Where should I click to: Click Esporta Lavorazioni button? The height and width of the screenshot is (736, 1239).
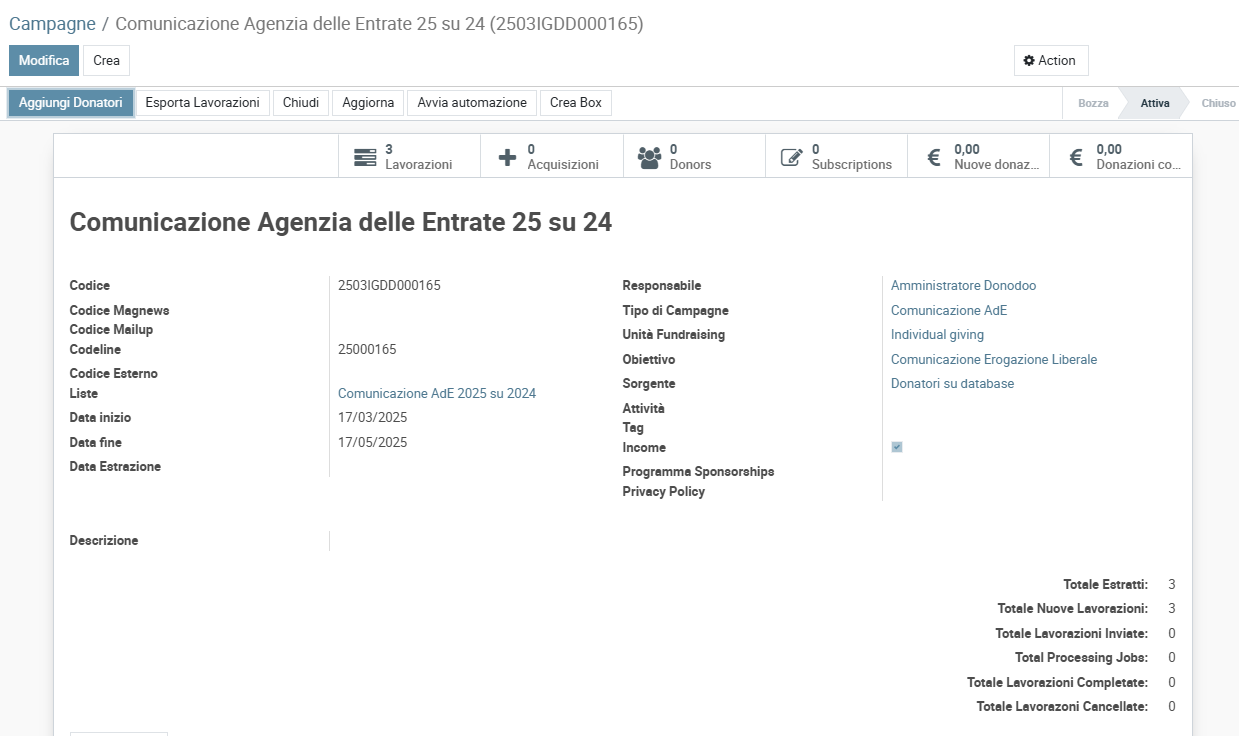point(202,103)
